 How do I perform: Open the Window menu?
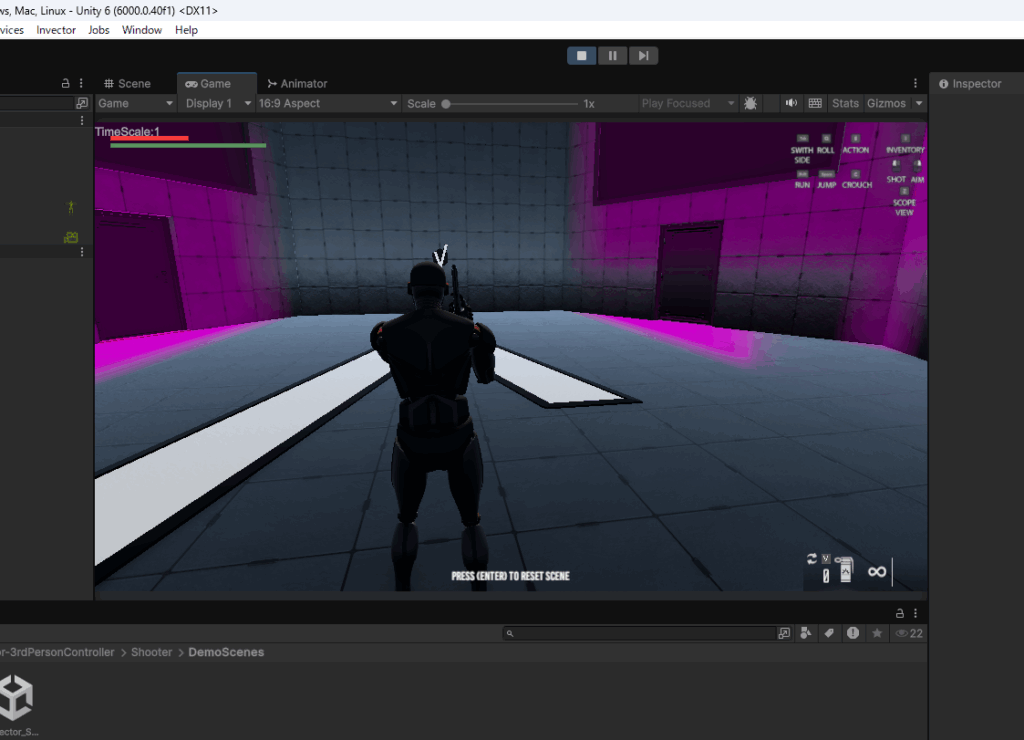pyautogui.click(x=142, y=30)
